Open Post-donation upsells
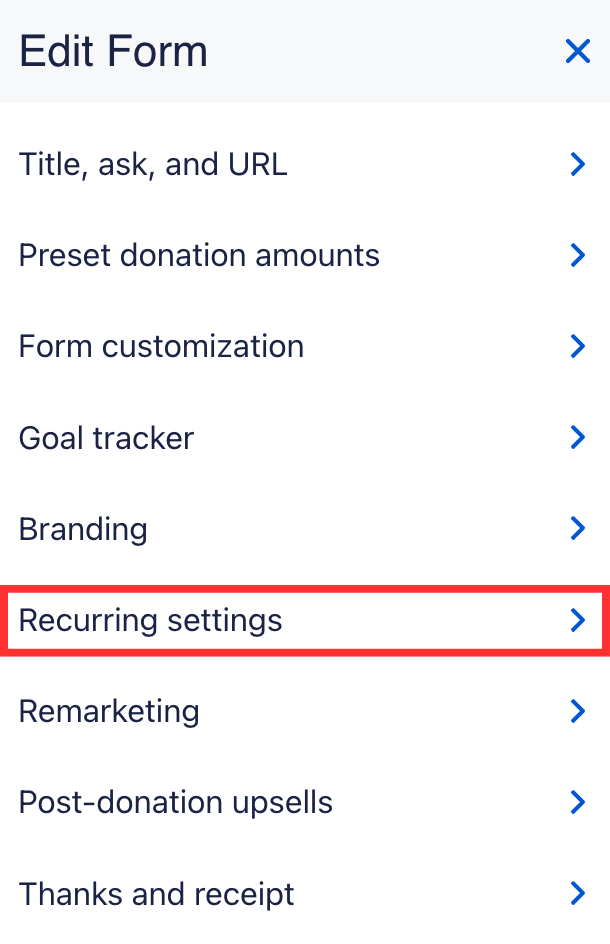This screenshot has height=944, width=610. pos(176,802)
